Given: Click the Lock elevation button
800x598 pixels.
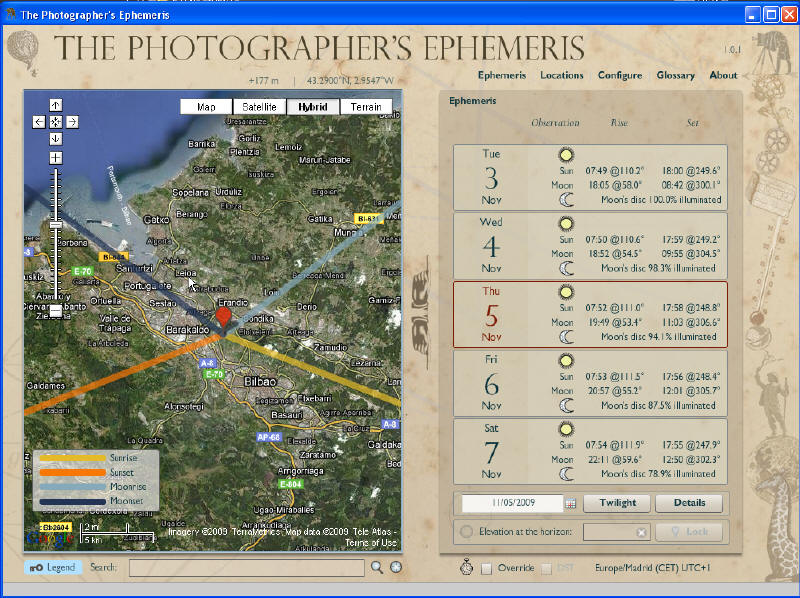Looking at the screenshot, I should pos(689,532).
